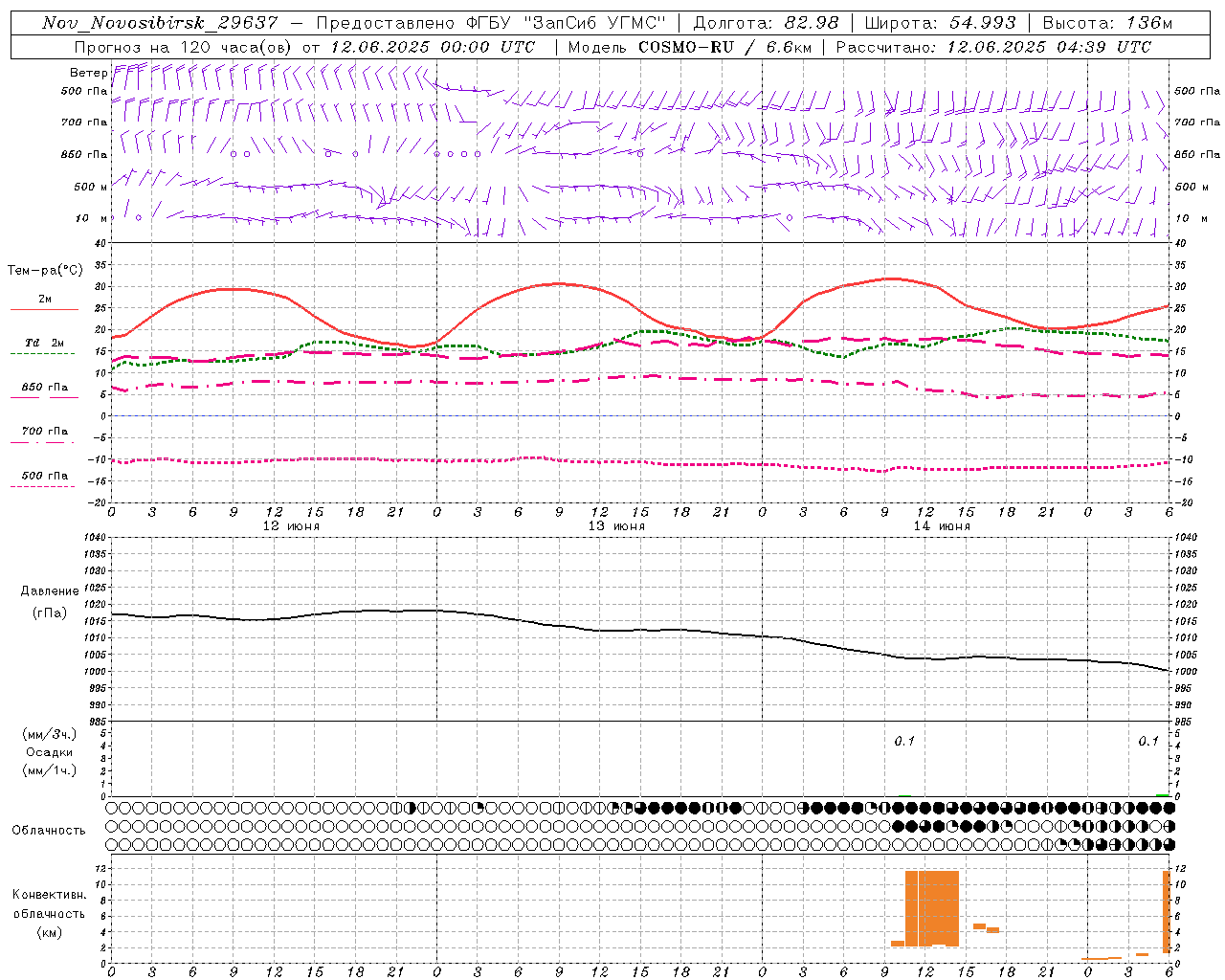Click the 13 июня date label

coord(616,526)
